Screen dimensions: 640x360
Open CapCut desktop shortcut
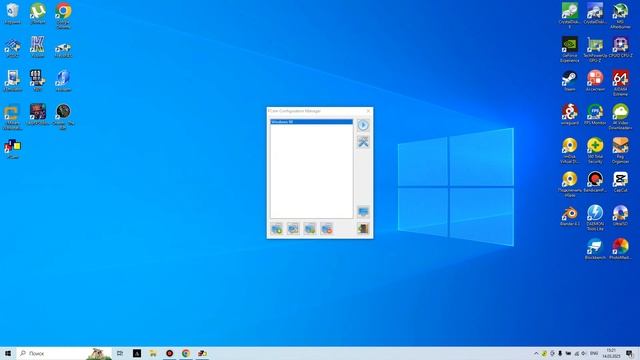tap(620, 182)
